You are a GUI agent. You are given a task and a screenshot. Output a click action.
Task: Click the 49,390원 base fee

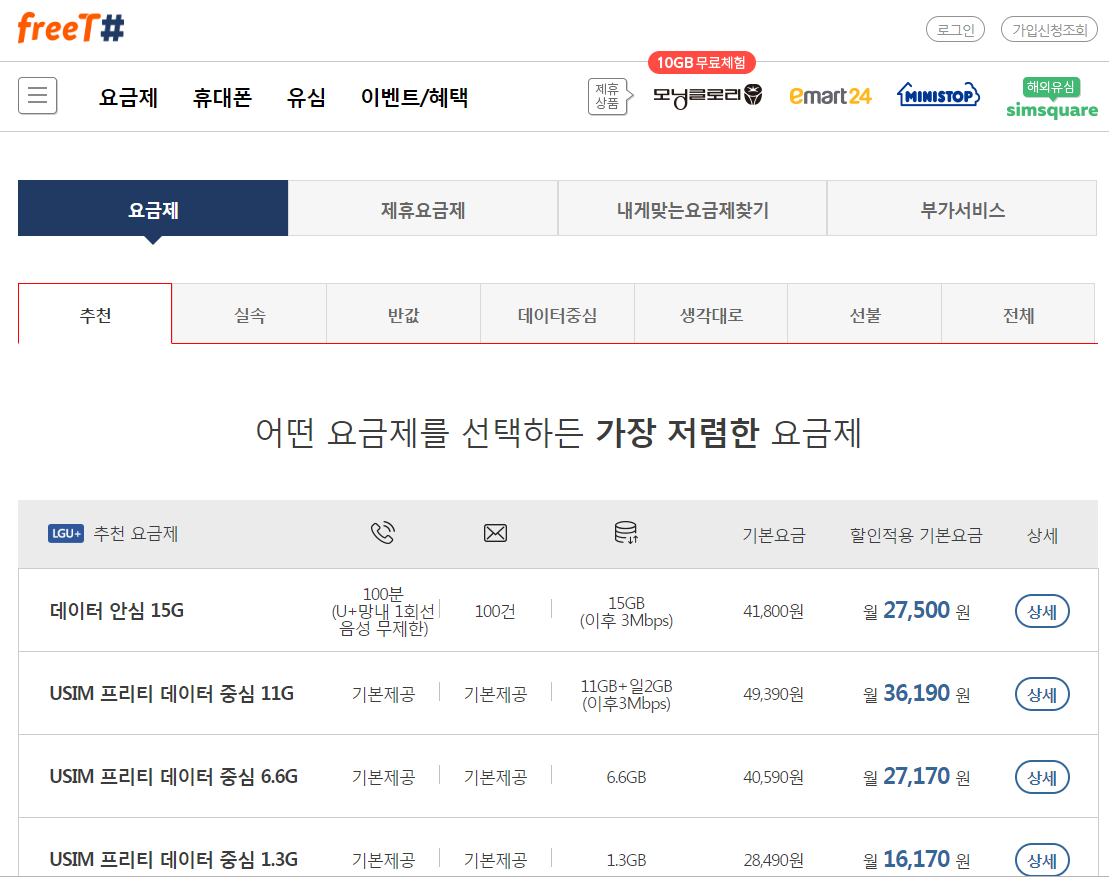[x=773, y=694]
